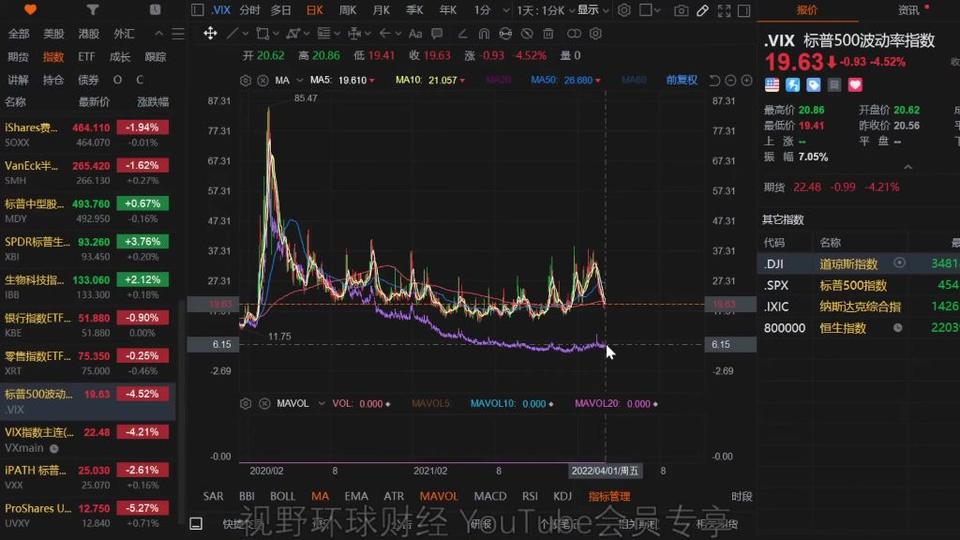Image resolution: width=960 pixels, height=540 pixels.
Task: Select the 指数 index category tab
Action: (x=53, y=57)
